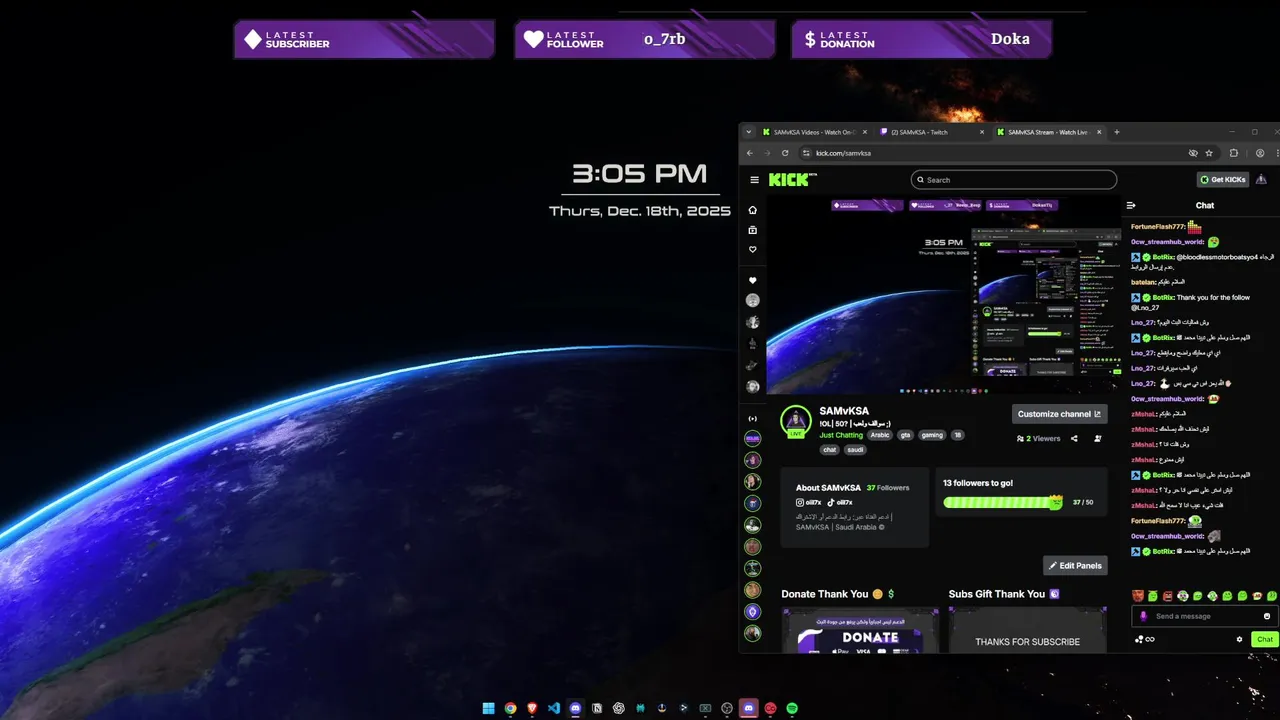
Task: Click the Send a message field
Action: point(1204,616)
